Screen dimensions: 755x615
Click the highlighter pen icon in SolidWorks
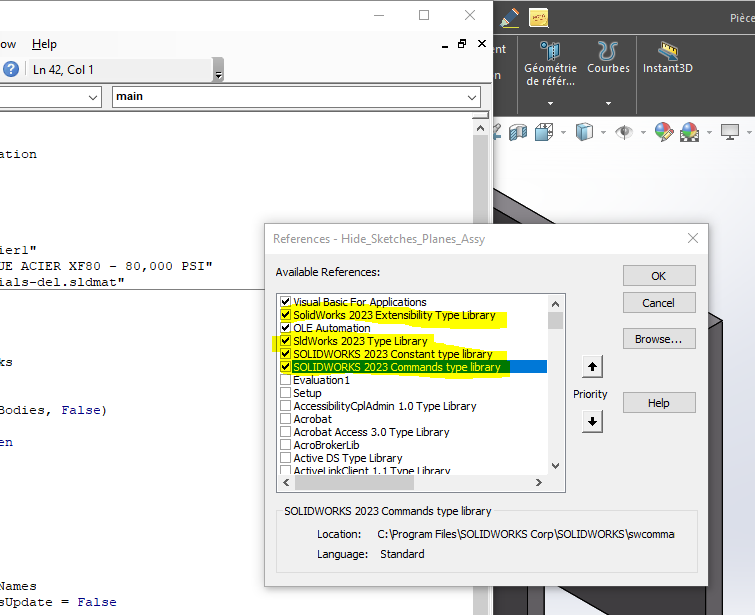(509, 18)
